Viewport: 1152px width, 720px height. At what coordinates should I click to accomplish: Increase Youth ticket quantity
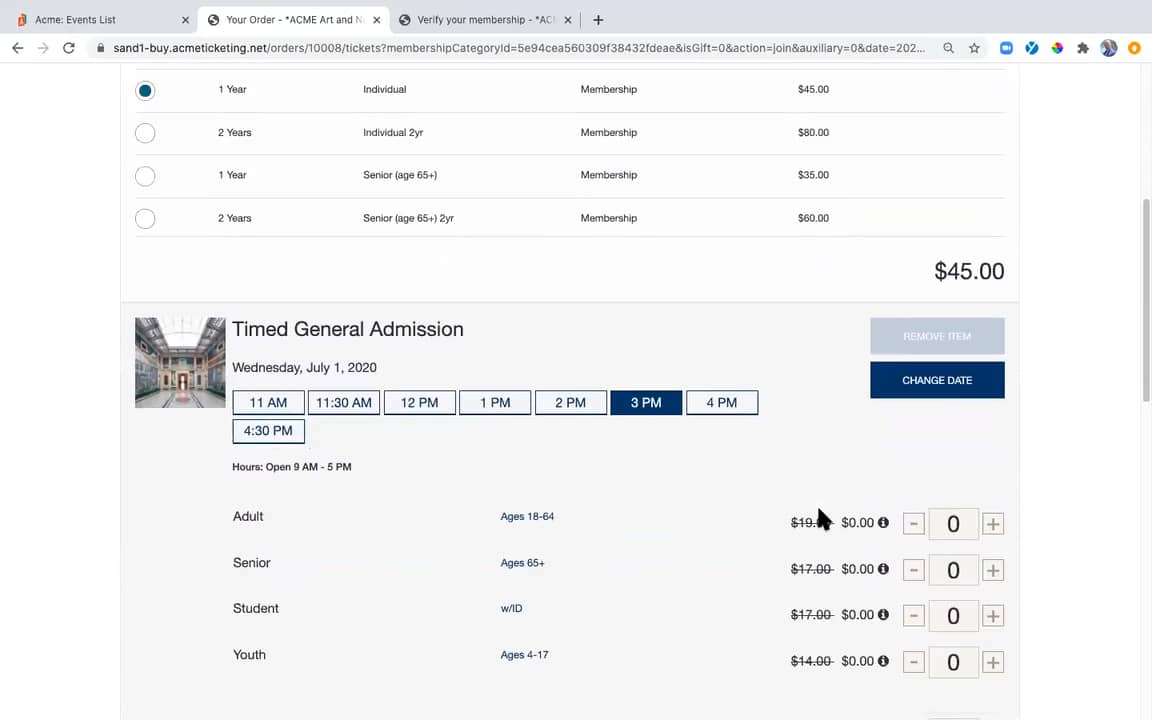point(993,662)
